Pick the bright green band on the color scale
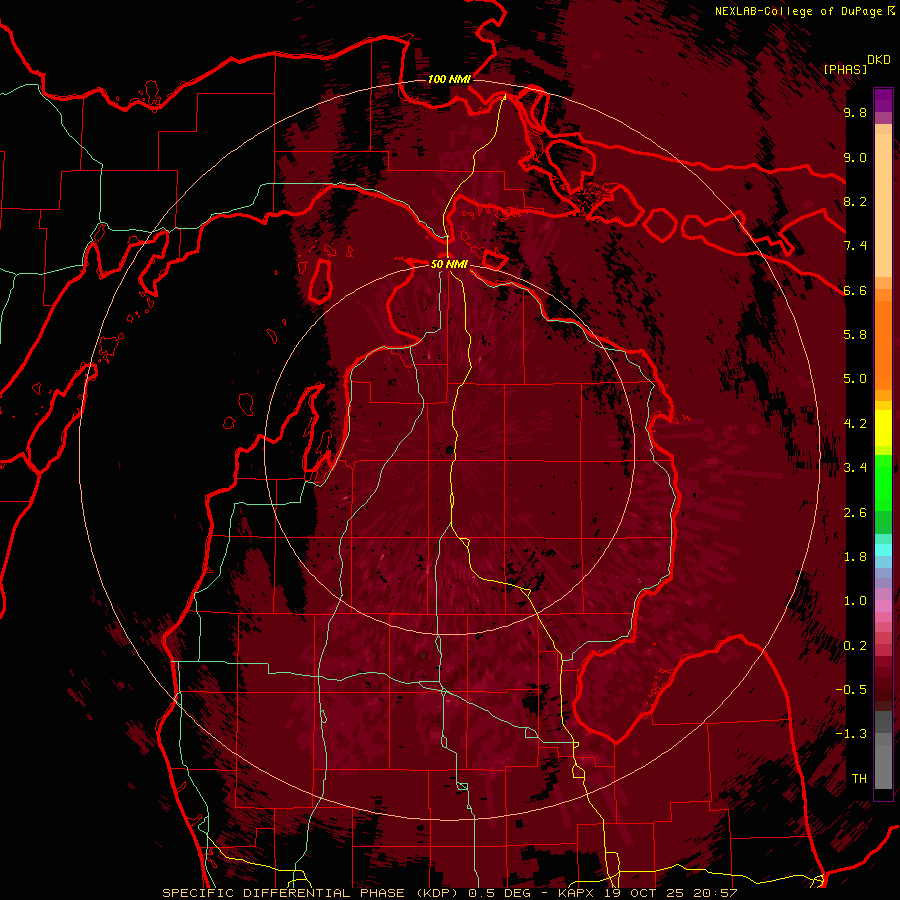The width and height of the screenshot is (900, 900). point(883,483)
